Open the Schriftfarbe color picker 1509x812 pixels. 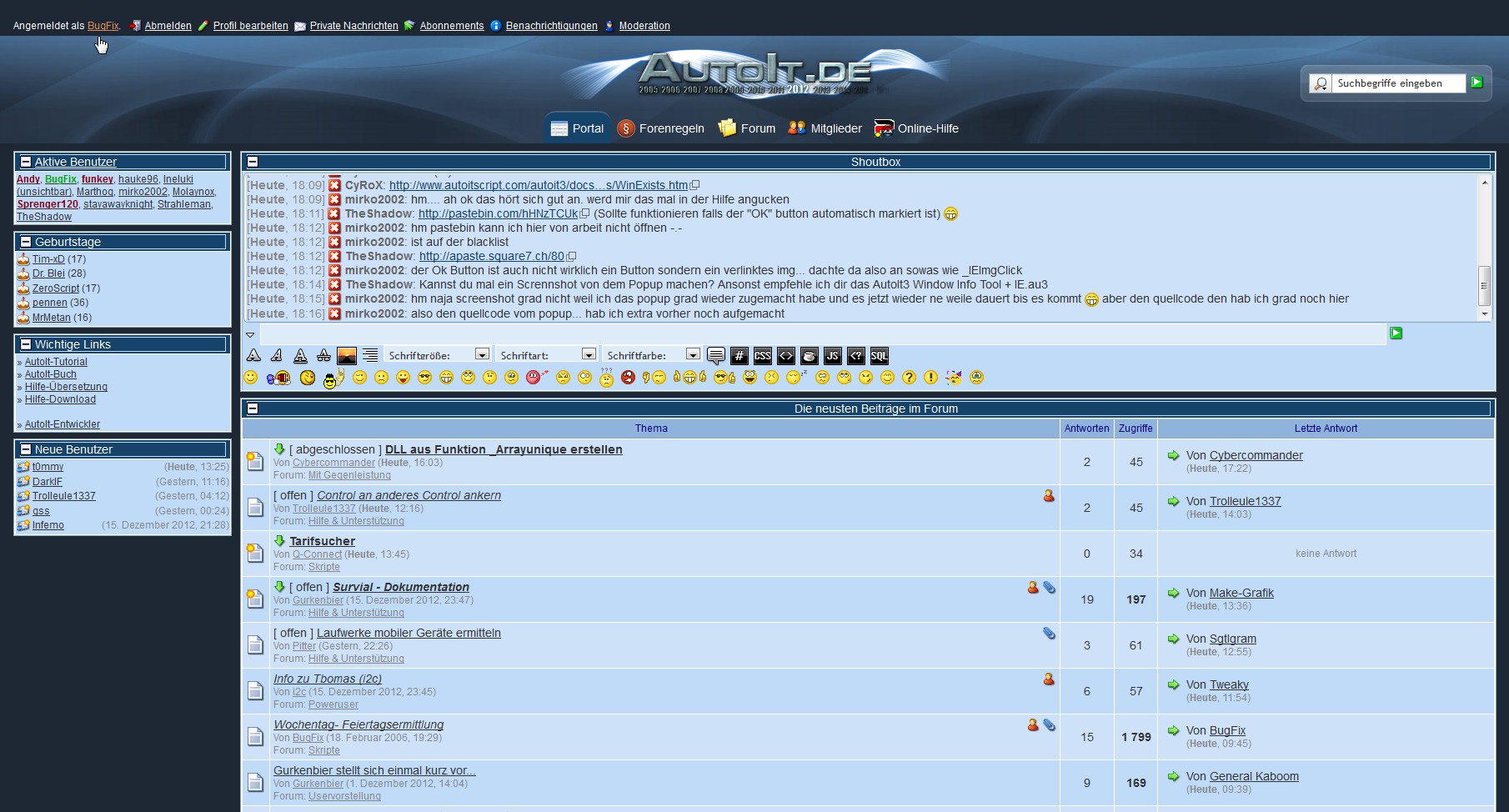[x=692, y=355]
